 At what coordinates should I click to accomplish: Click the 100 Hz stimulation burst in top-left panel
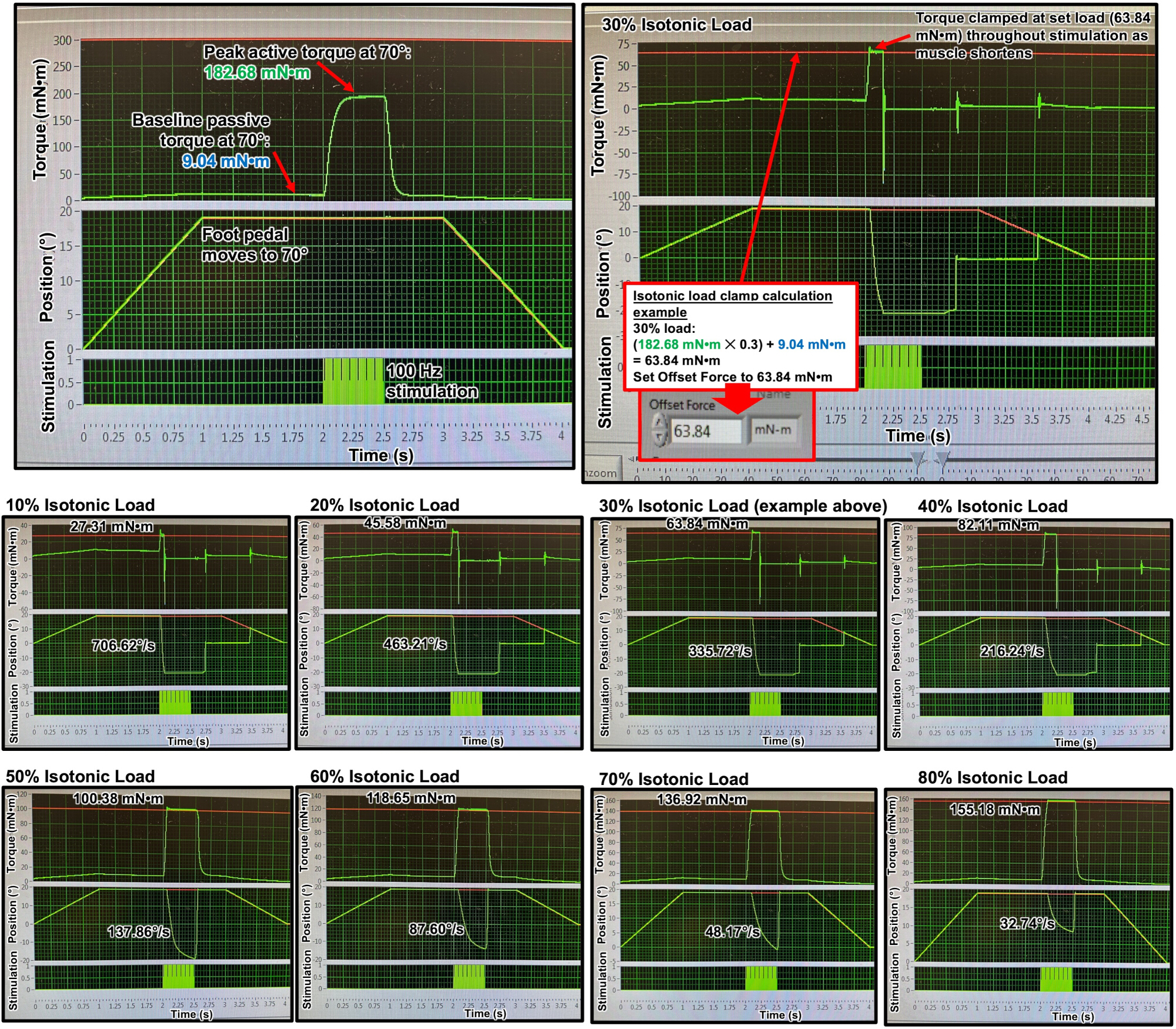pos(353,381)
